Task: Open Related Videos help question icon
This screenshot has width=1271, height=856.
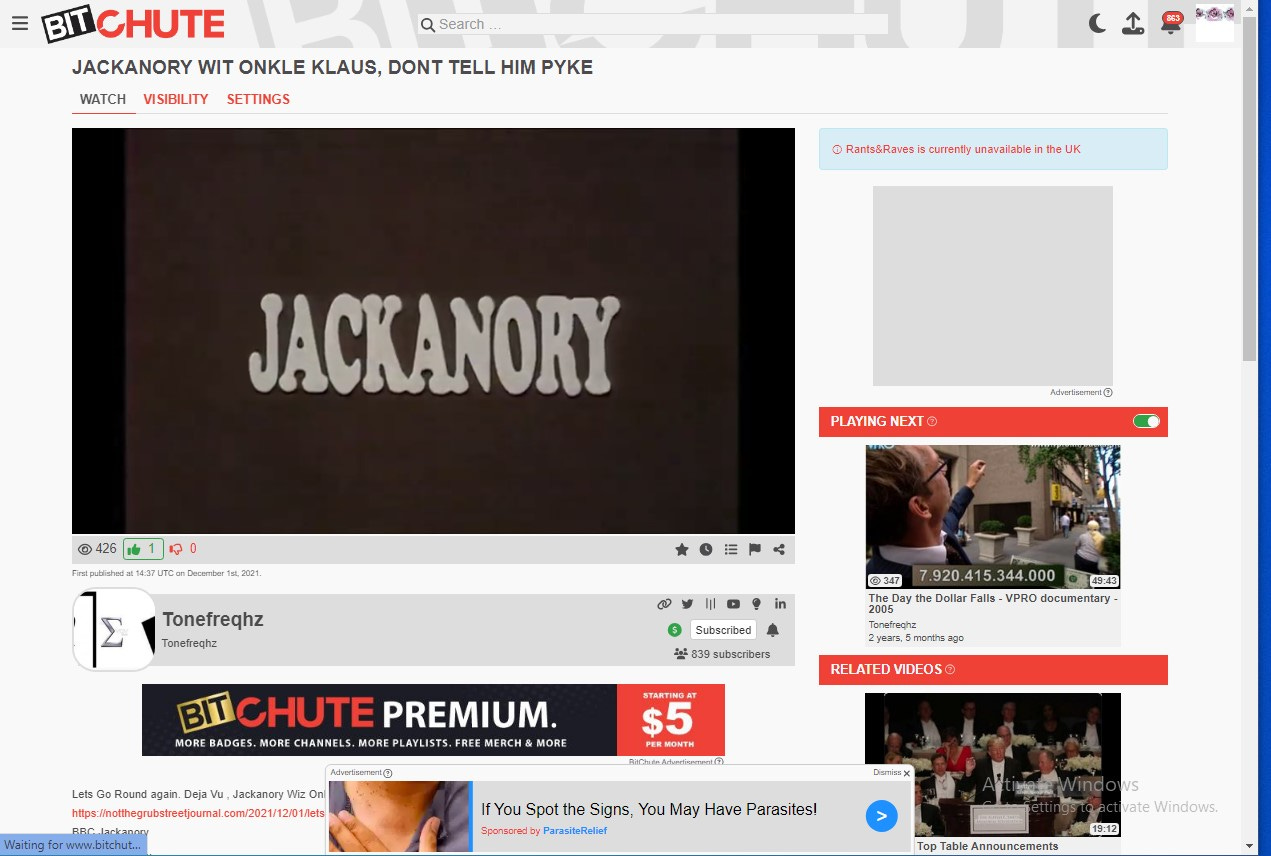Action: [x=950, y=670]
